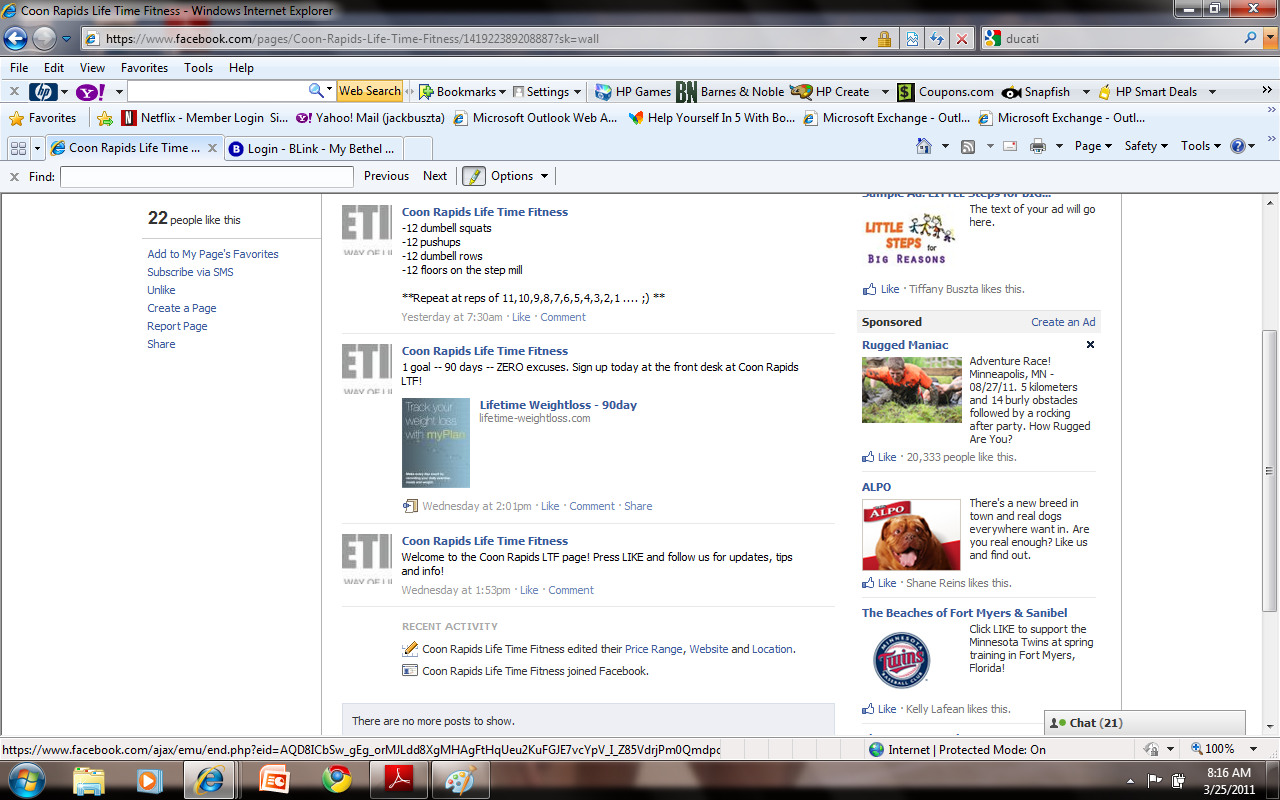Click the Web Search button
The image size is (1280, 800).
click(370, 91)
